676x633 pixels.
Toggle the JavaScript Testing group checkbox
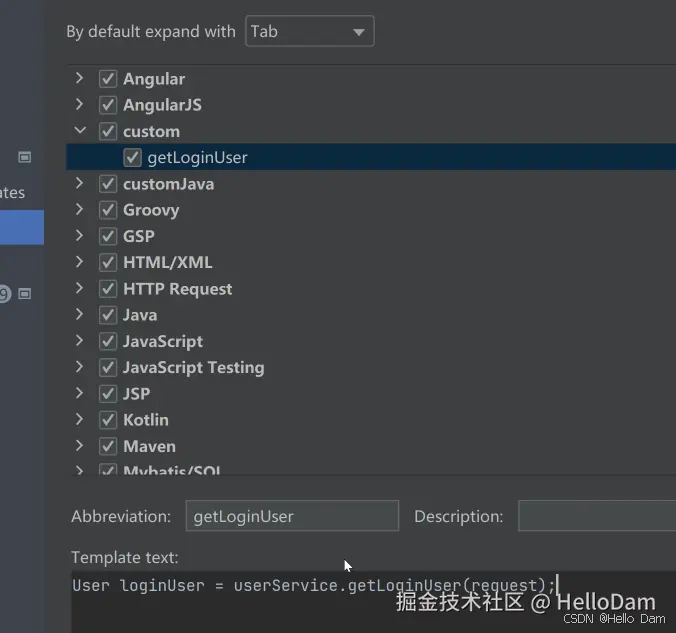[108, 368]
